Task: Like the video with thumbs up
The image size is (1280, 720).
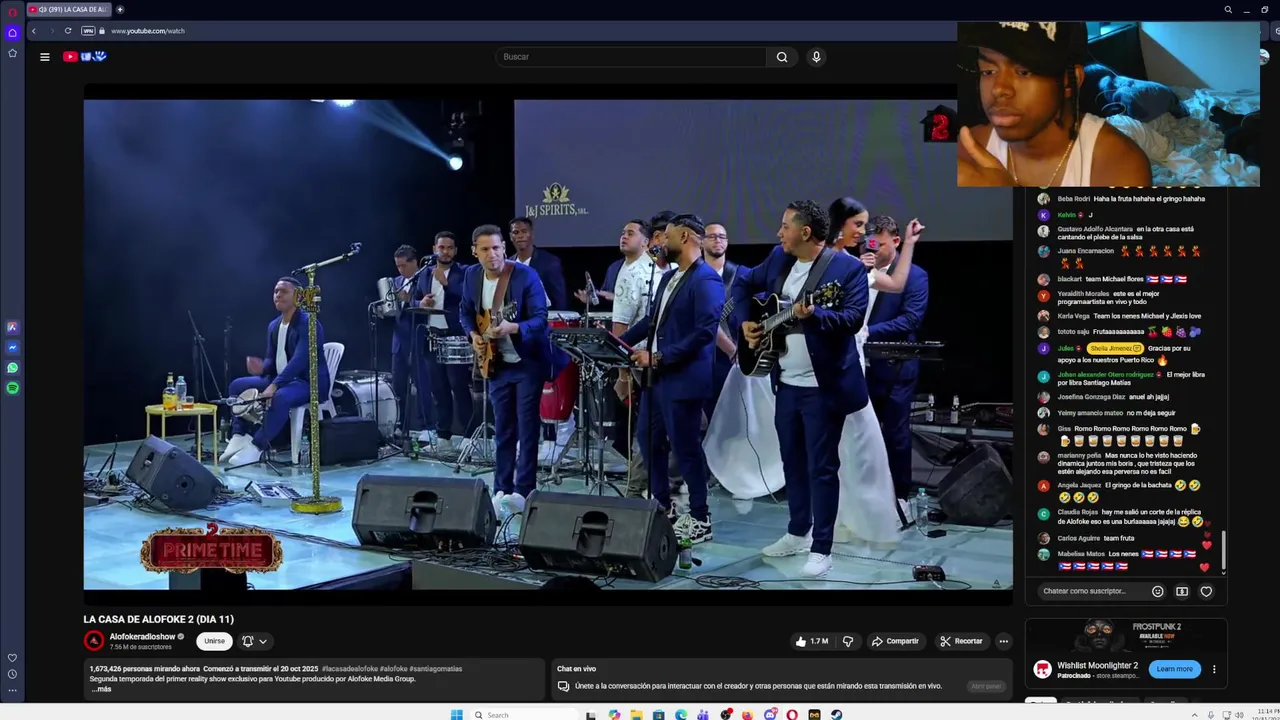Action: tap(812, 641)
